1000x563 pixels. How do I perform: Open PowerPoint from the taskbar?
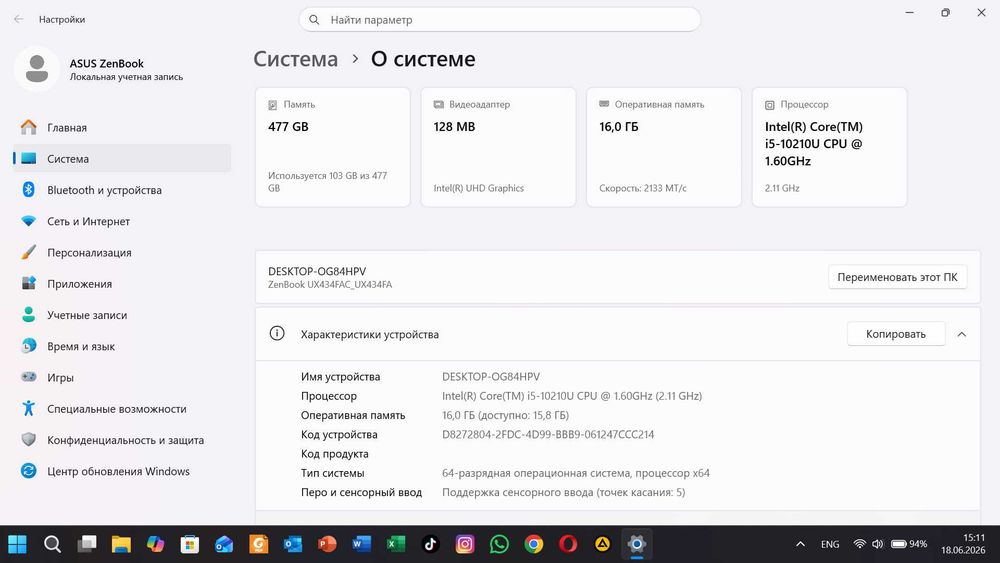pyautogui.click(x=327, y=544)
